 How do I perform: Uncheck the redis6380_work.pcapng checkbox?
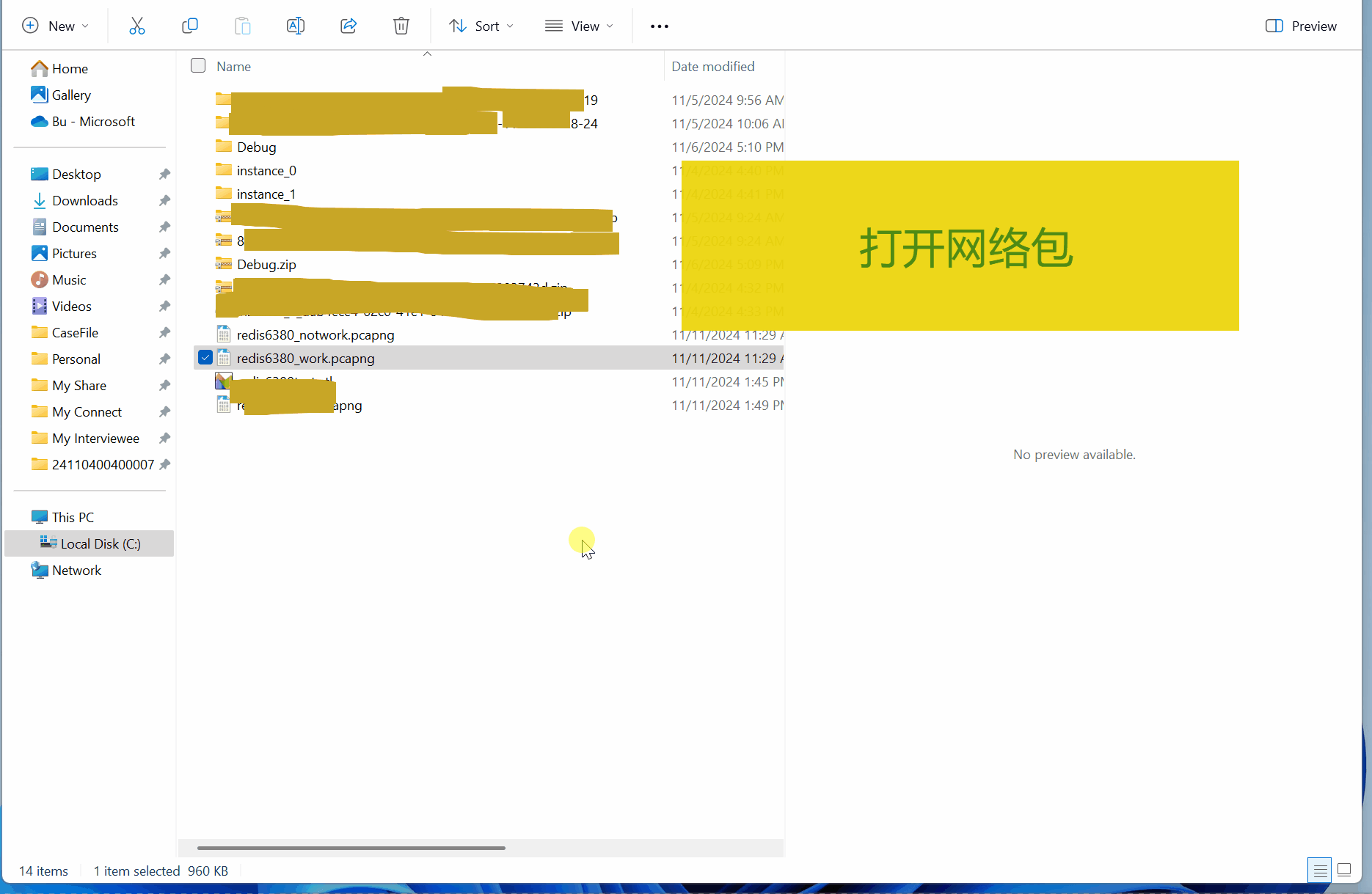tap(205, 358)
